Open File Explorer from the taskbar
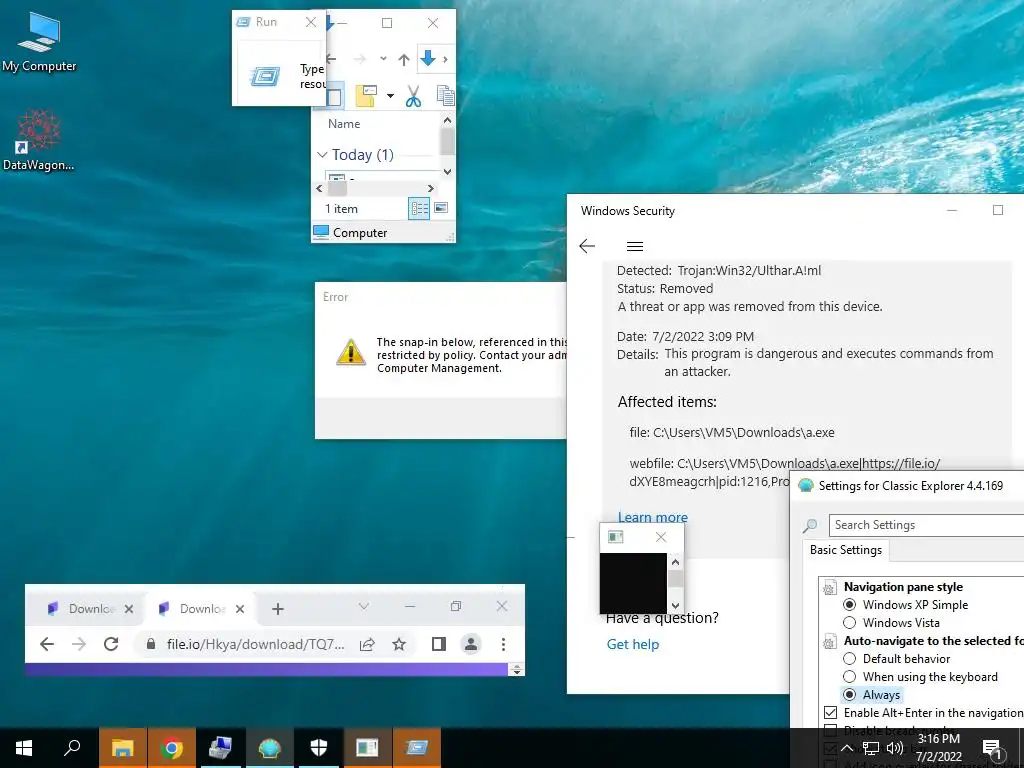Viewport: 1024px width, 768px height. tap(122, 748)
